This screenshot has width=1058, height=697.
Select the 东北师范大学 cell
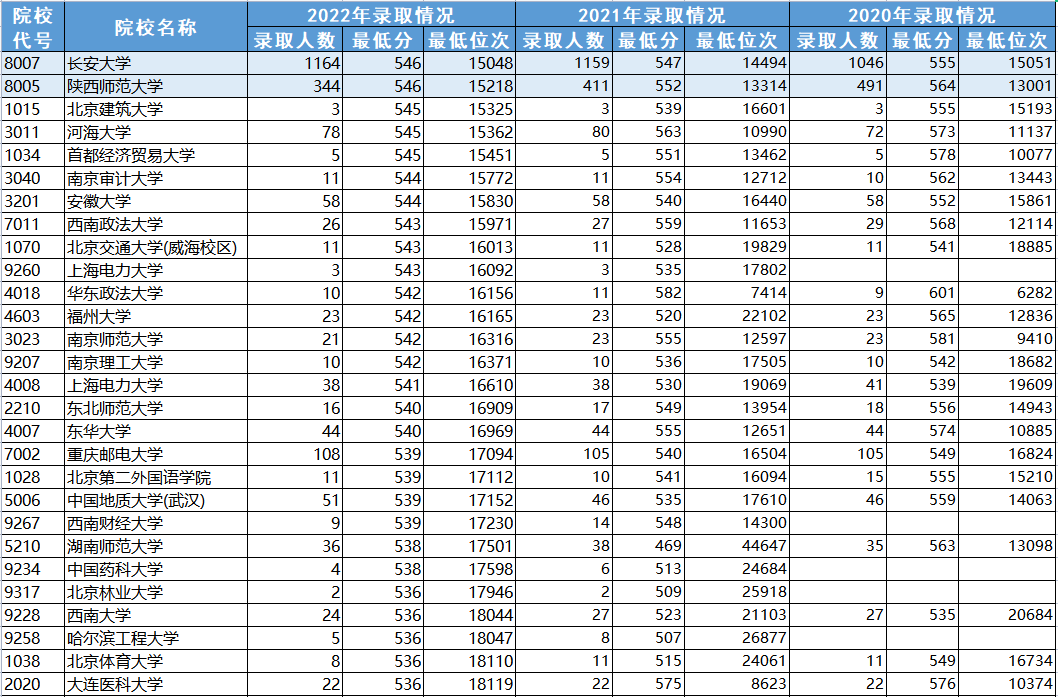(156, 408)
